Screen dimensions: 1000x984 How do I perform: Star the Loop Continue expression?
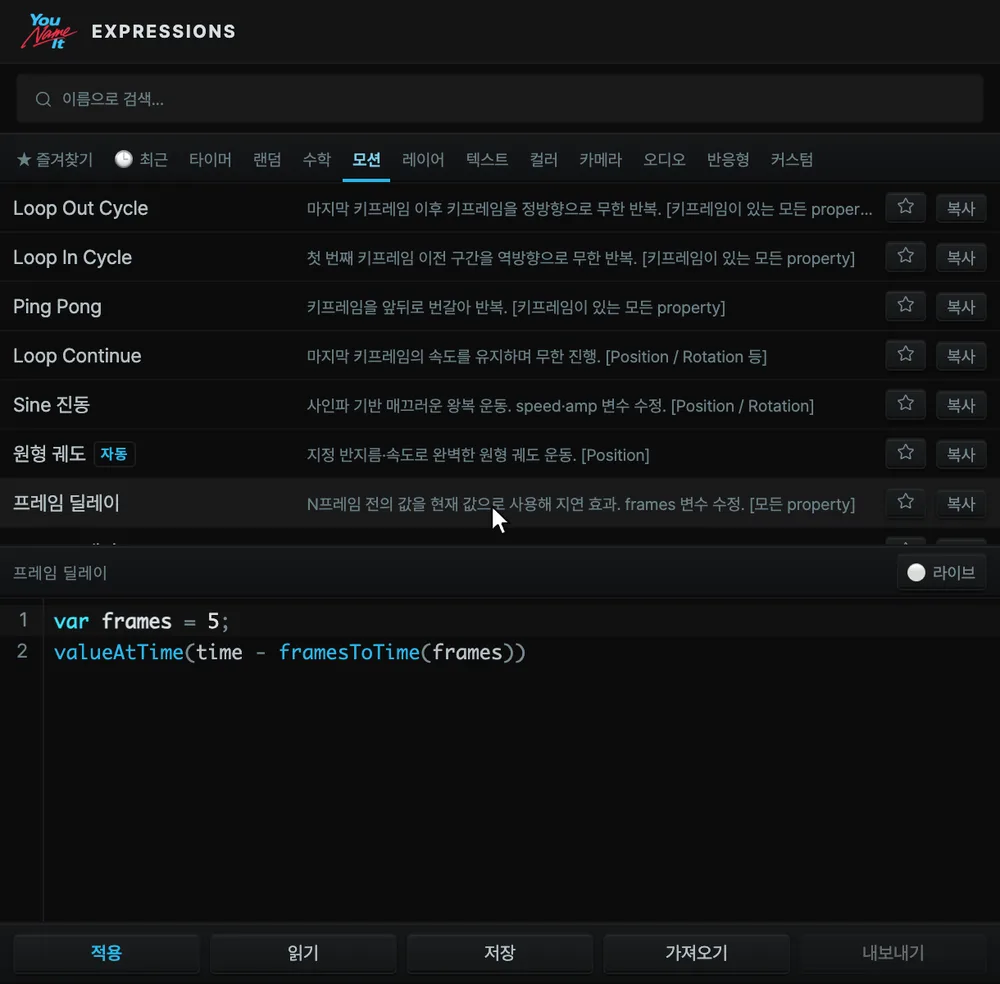point(905,355)
